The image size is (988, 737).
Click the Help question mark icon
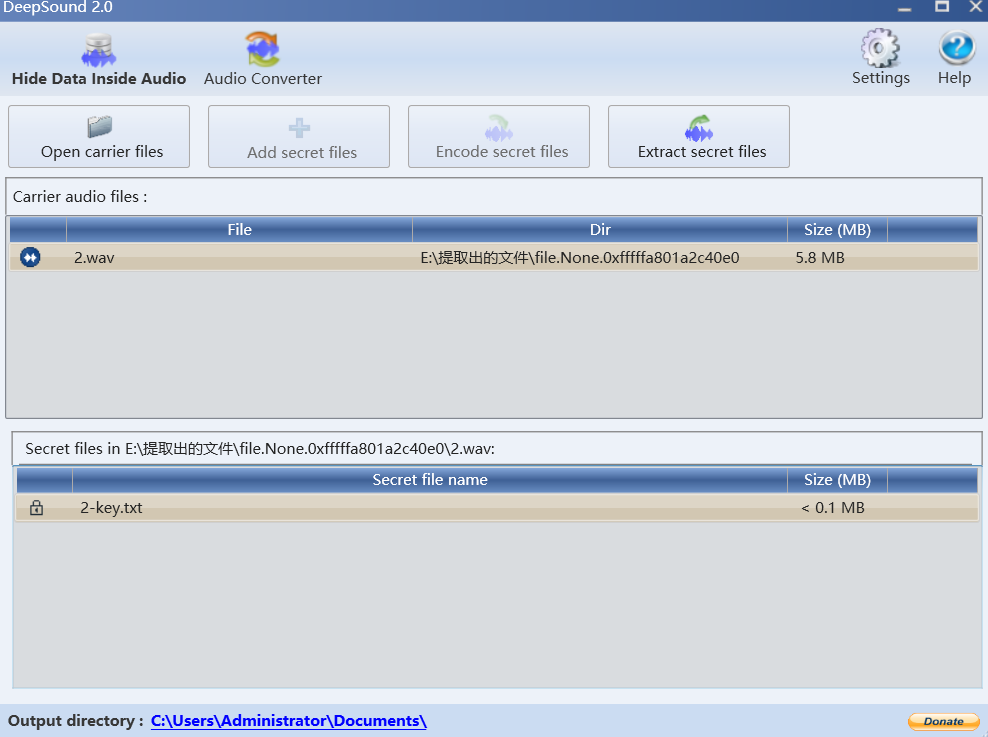(x=956, y=48)
